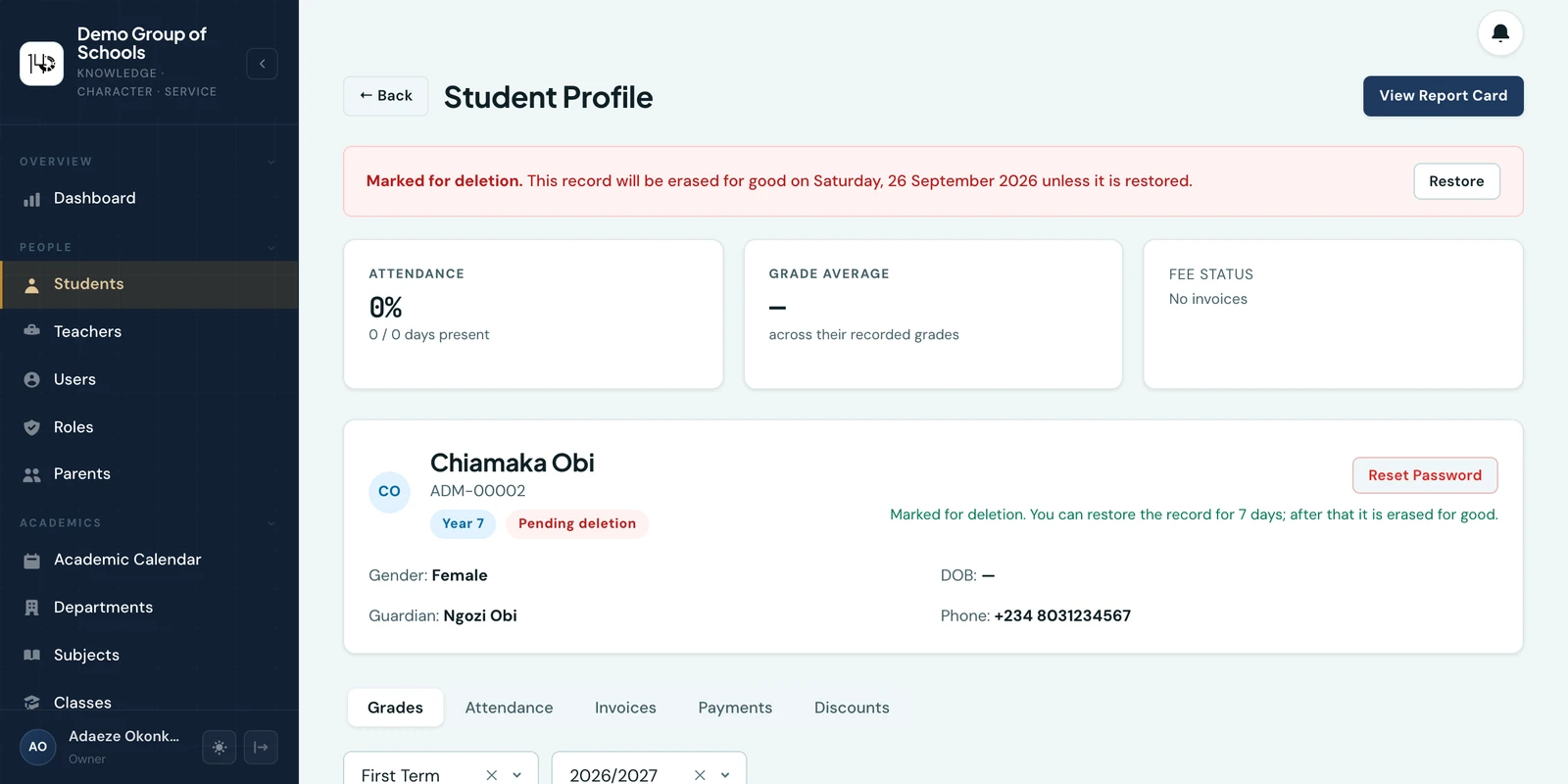Viewport: 1568px width, 784px height.
Task: Click the Roles shield icon
Action: click(x=32, y=427)
